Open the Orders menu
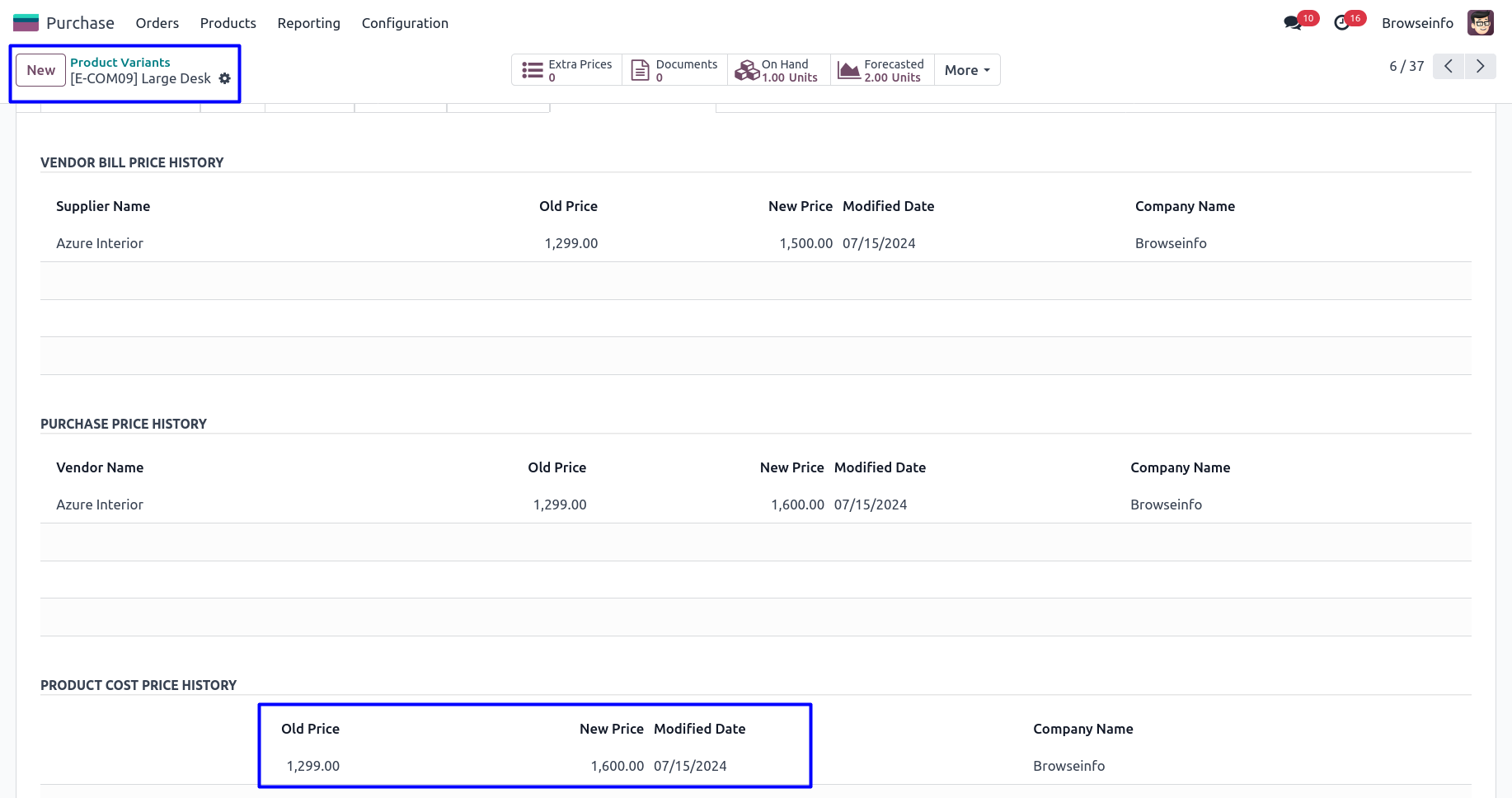1512x798 pixels. point(157,23)
